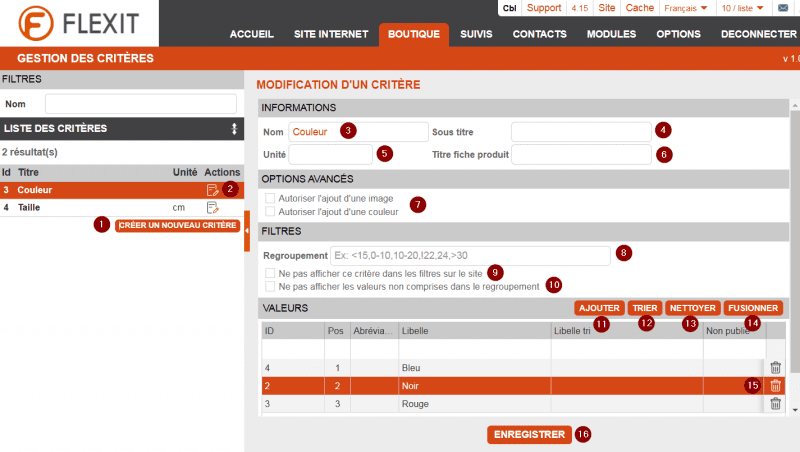Screen dimensions: 800x452
Task: Delete the Rouge value with trash icon
Action: point(775,404)
